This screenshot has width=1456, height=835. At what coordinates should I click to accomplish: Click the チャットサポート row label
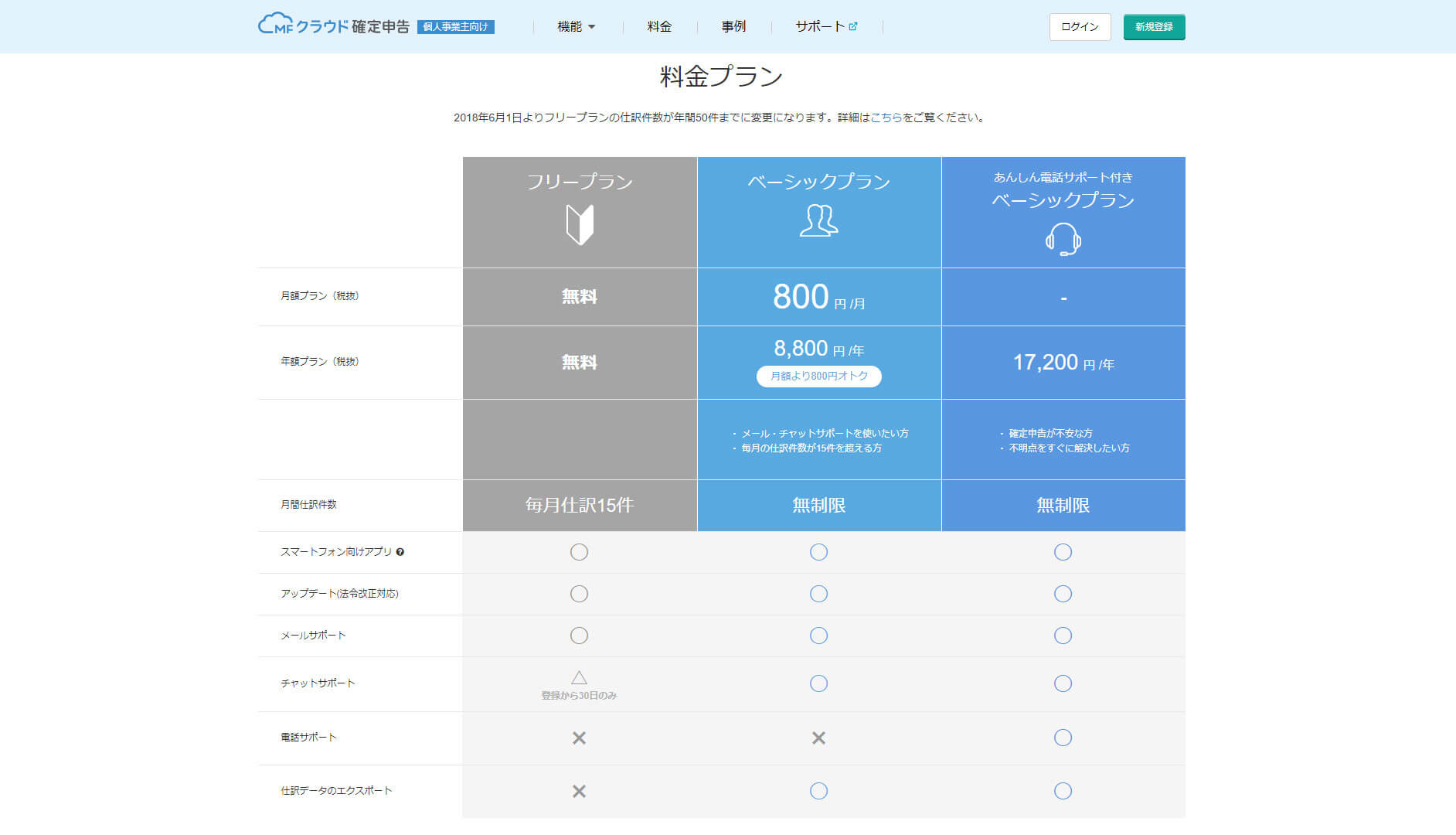tap(318, 683)
